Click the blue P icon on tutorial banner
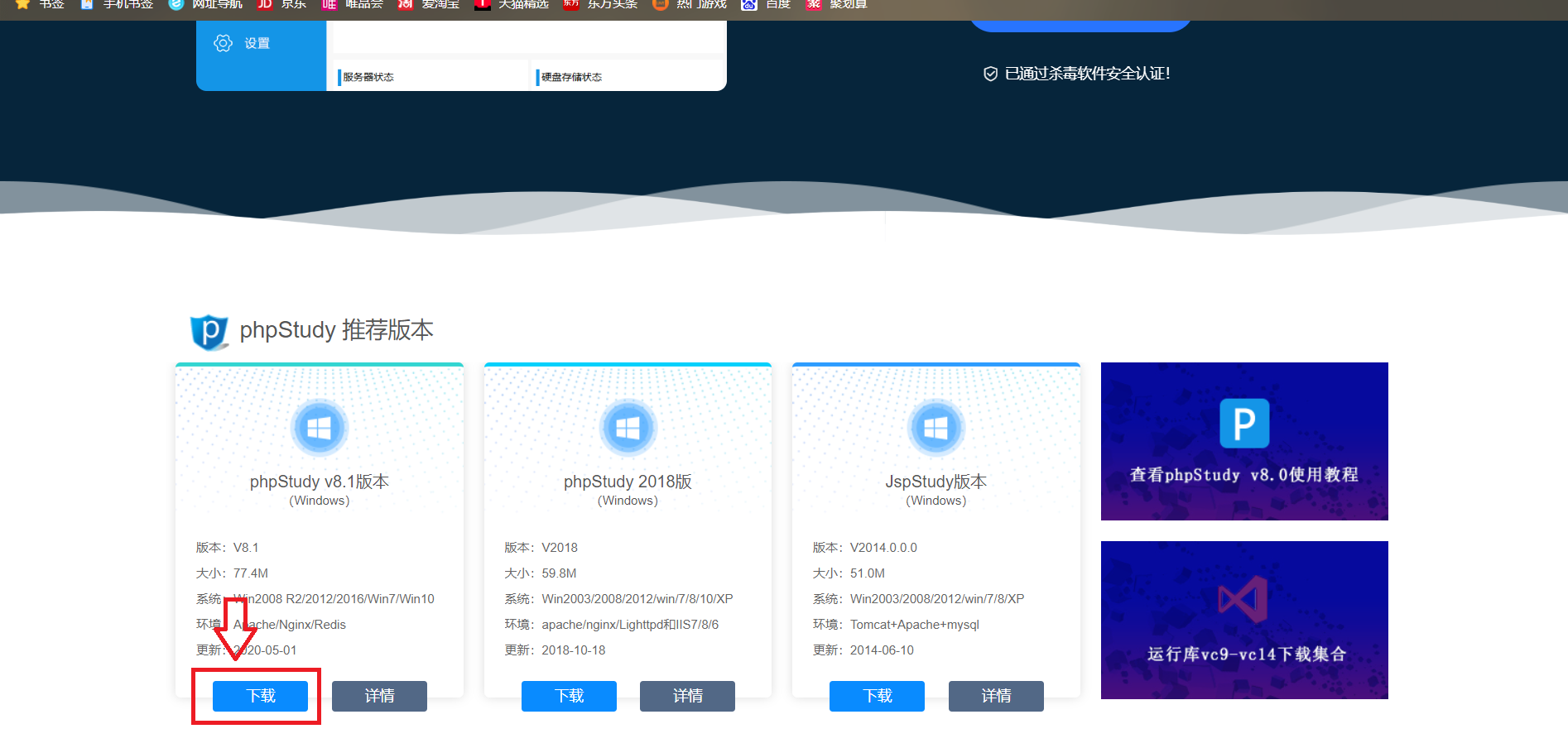 [1244, 423]
